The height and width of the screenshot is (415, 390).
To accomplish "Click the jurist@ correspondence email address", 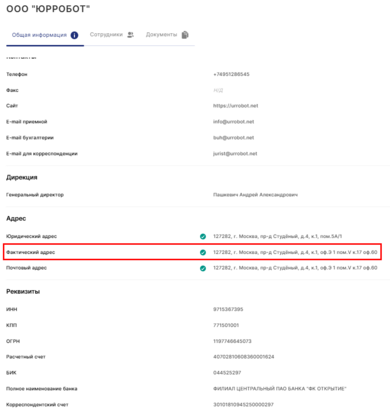I will [235, 154].
